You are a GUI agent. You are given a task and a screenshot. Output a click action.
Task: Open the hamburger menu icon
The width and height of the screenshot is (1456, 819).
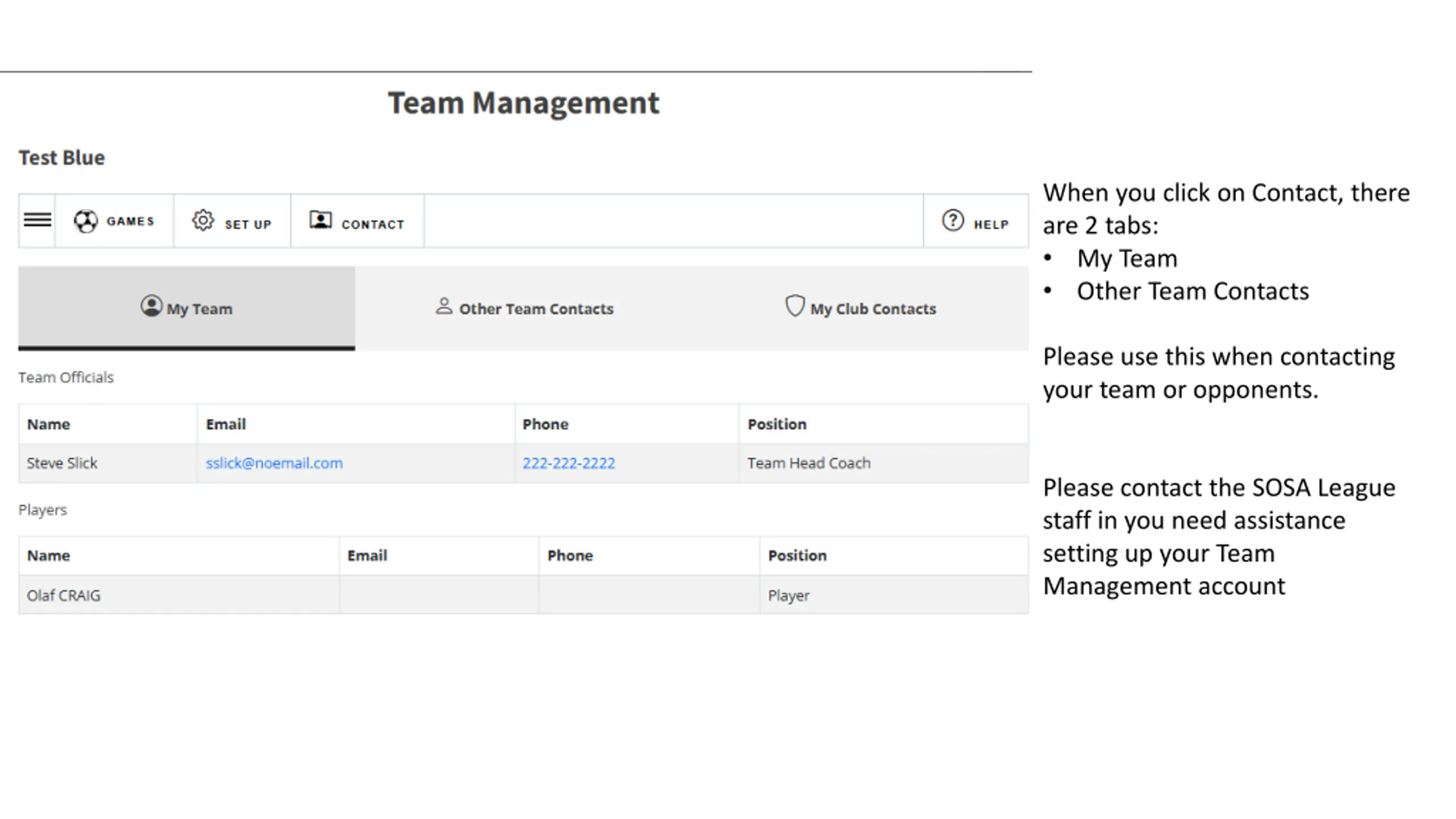38,220
